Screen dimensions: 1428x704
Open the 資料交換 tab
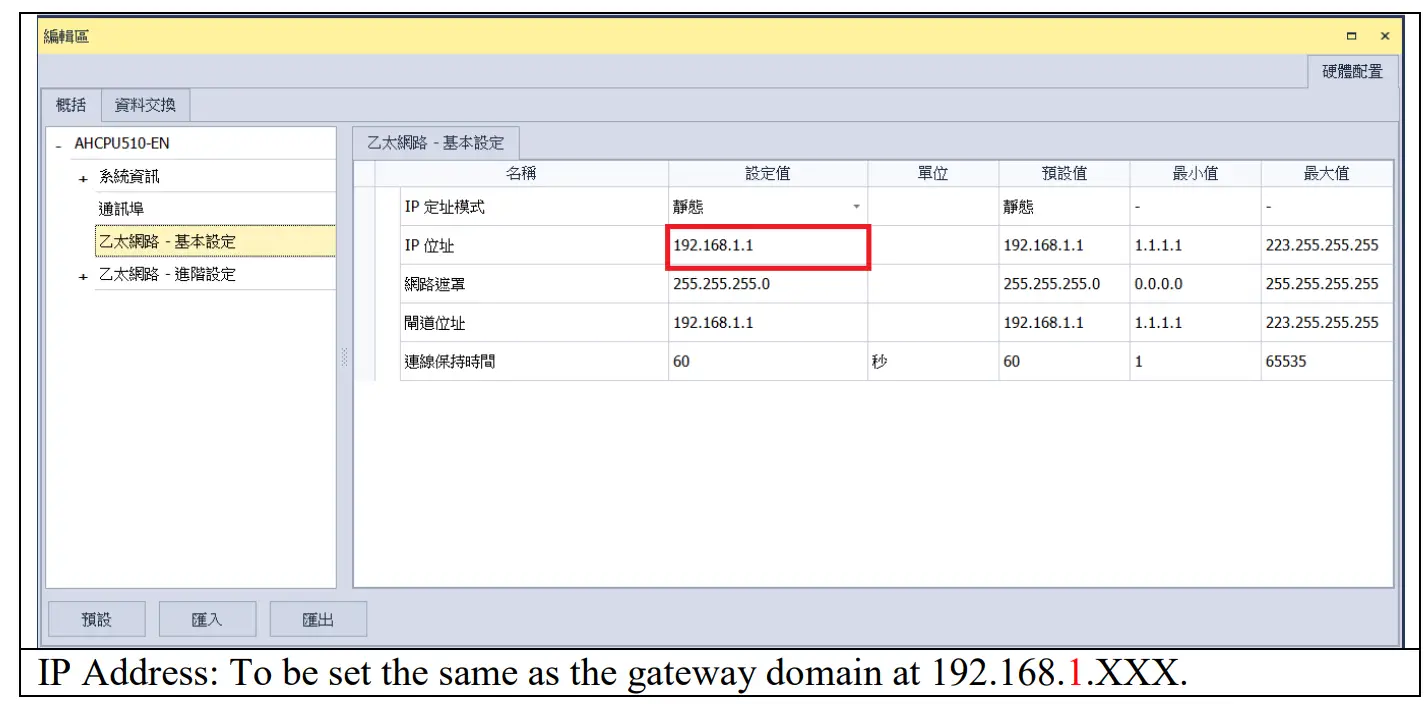point(145,105)
